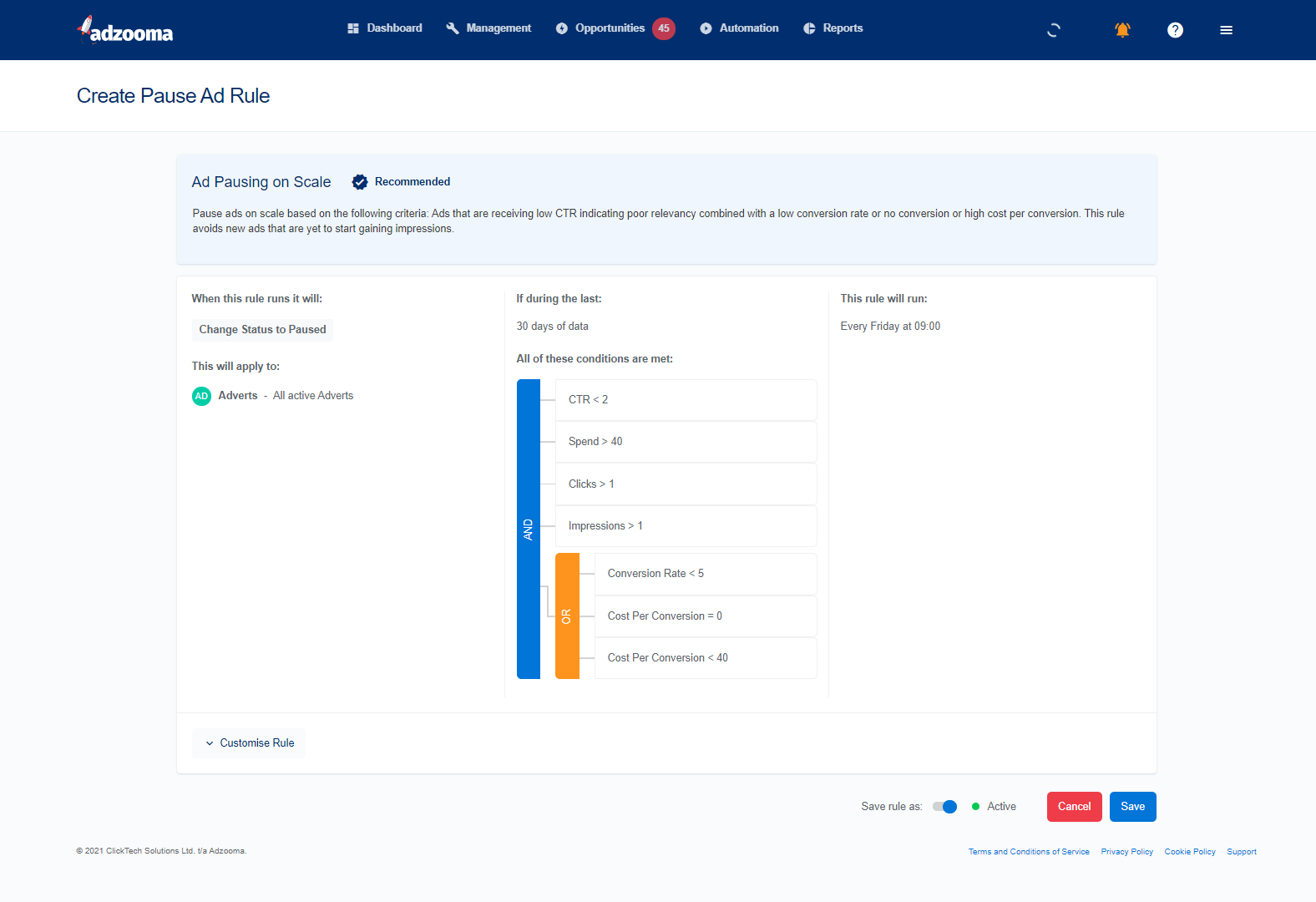Image resolution: width=1316 pixels, height=902 pixels.
Task: Open the Management menu
Action: coord(488,28)
